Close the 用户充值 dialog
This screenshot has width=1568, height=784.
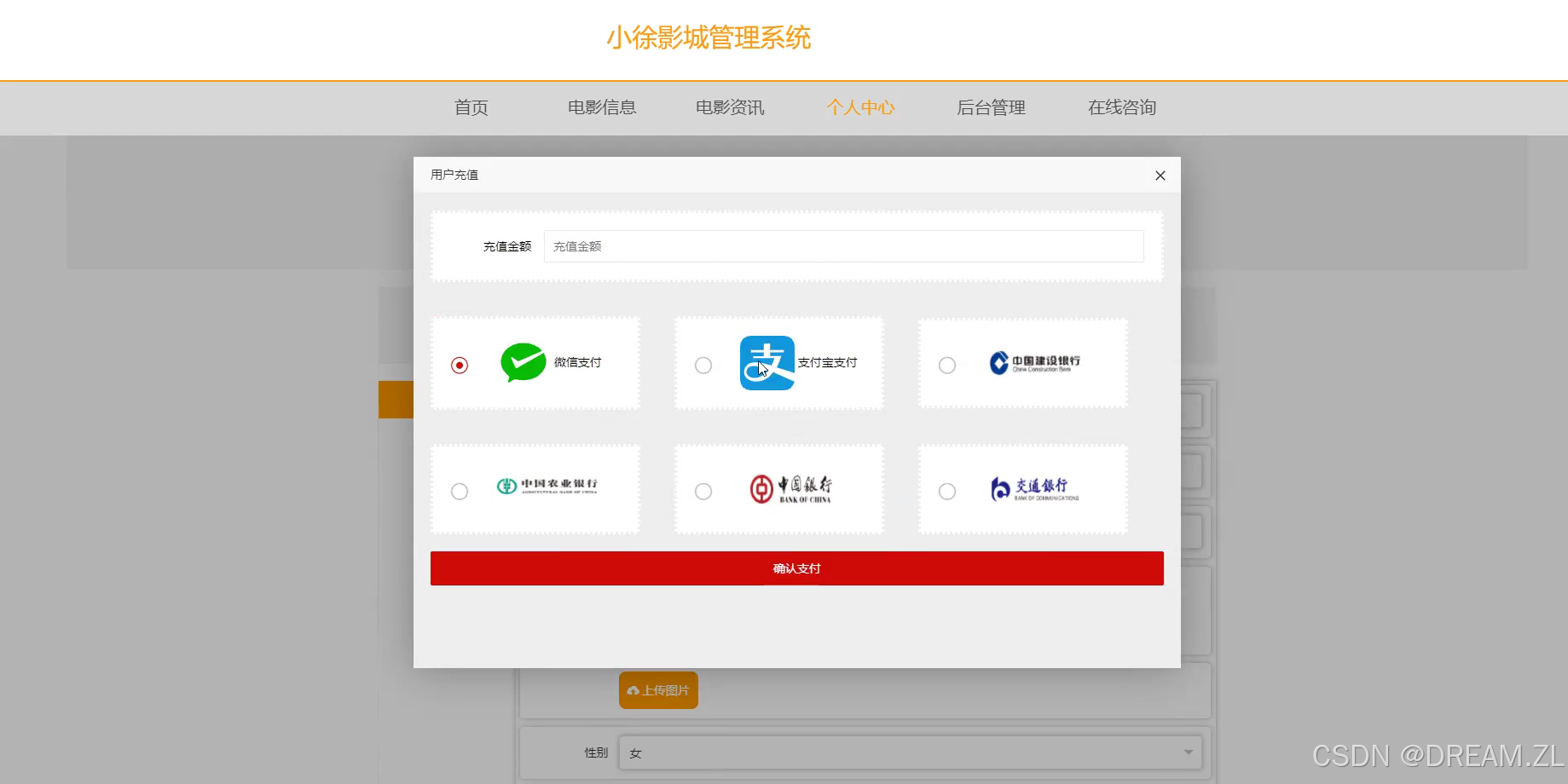(1160, 176)
